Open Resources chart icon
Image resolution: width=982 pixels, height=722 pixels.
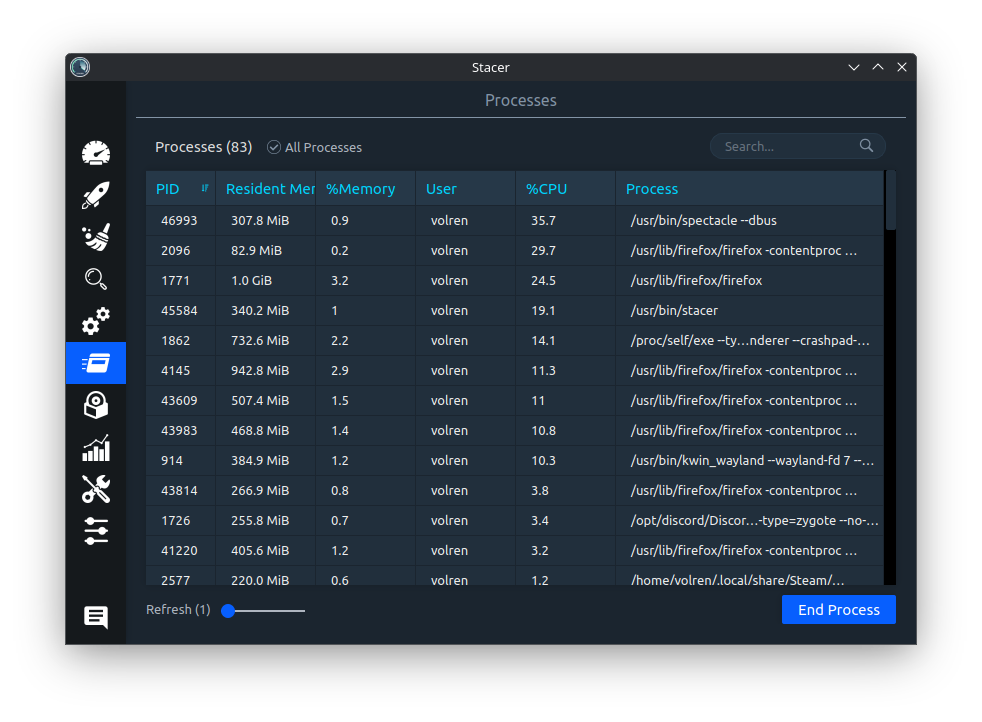pos(96,447)
